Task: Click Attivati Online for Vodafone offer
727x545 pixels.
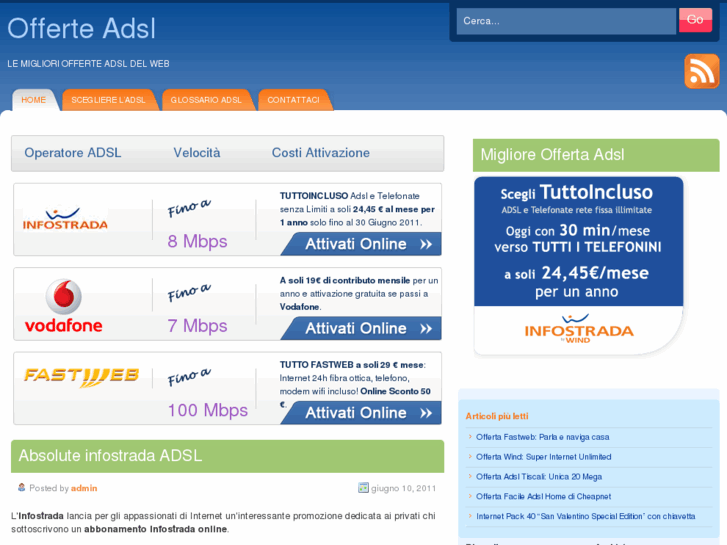Action: tap(362, 328)
